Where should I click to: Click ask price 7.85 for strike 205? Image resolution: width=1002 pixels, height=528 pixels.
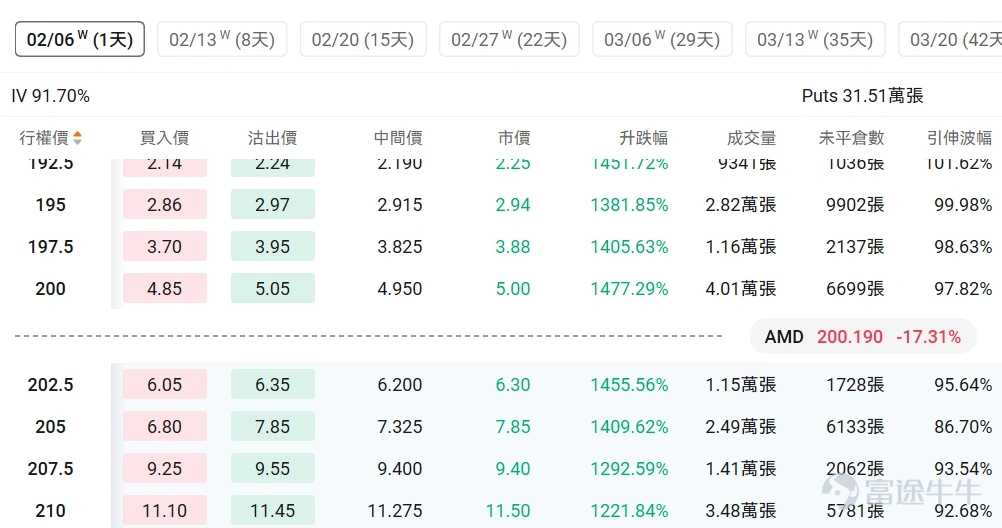pyautogui.click(x=273, y=426)
